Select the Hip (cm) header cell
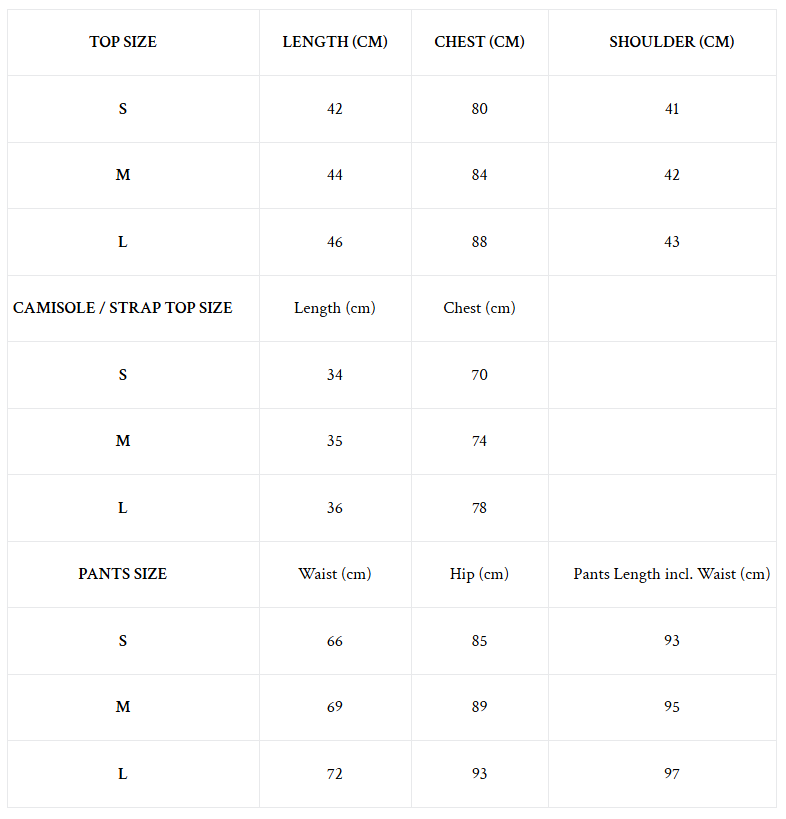Image resolution: width=786 pixels, height=819 pixels. click(479, 574)
